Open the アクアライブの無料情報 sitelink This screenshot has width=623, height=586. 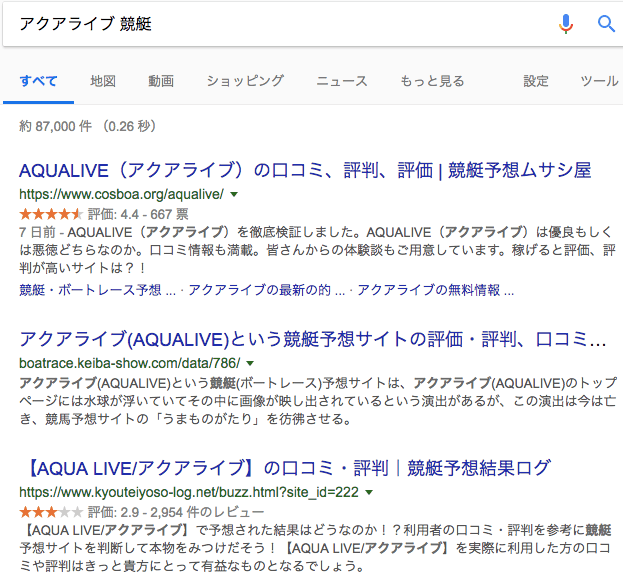(435, 290)
